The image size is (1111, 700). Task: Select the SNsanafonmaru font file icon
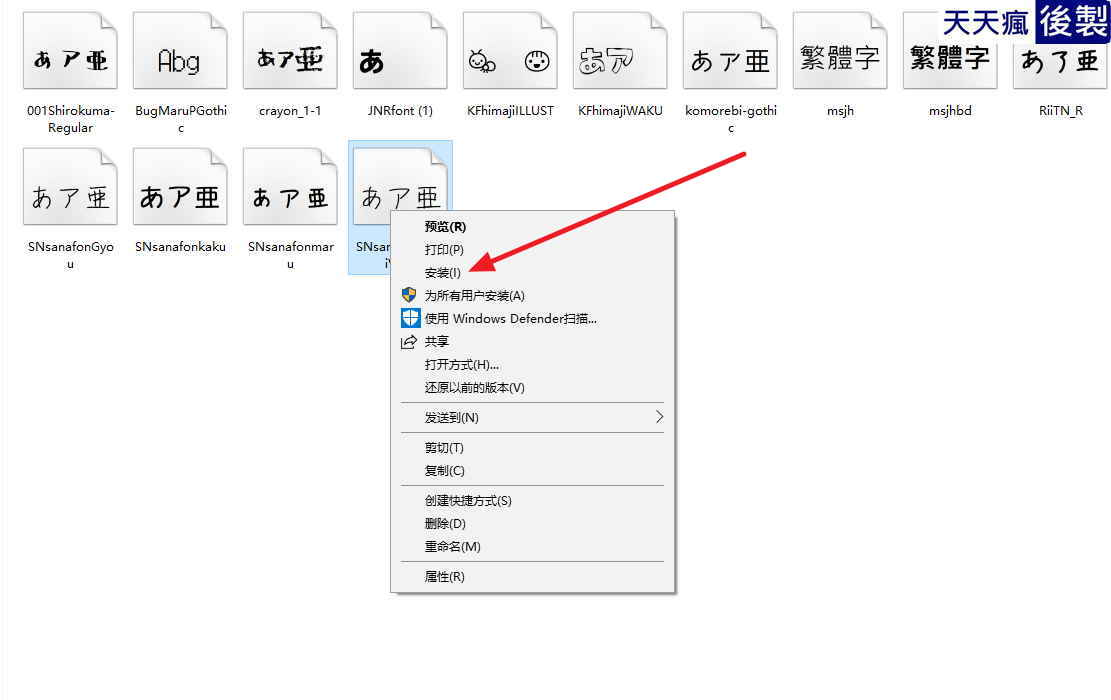tap(290, 186)
